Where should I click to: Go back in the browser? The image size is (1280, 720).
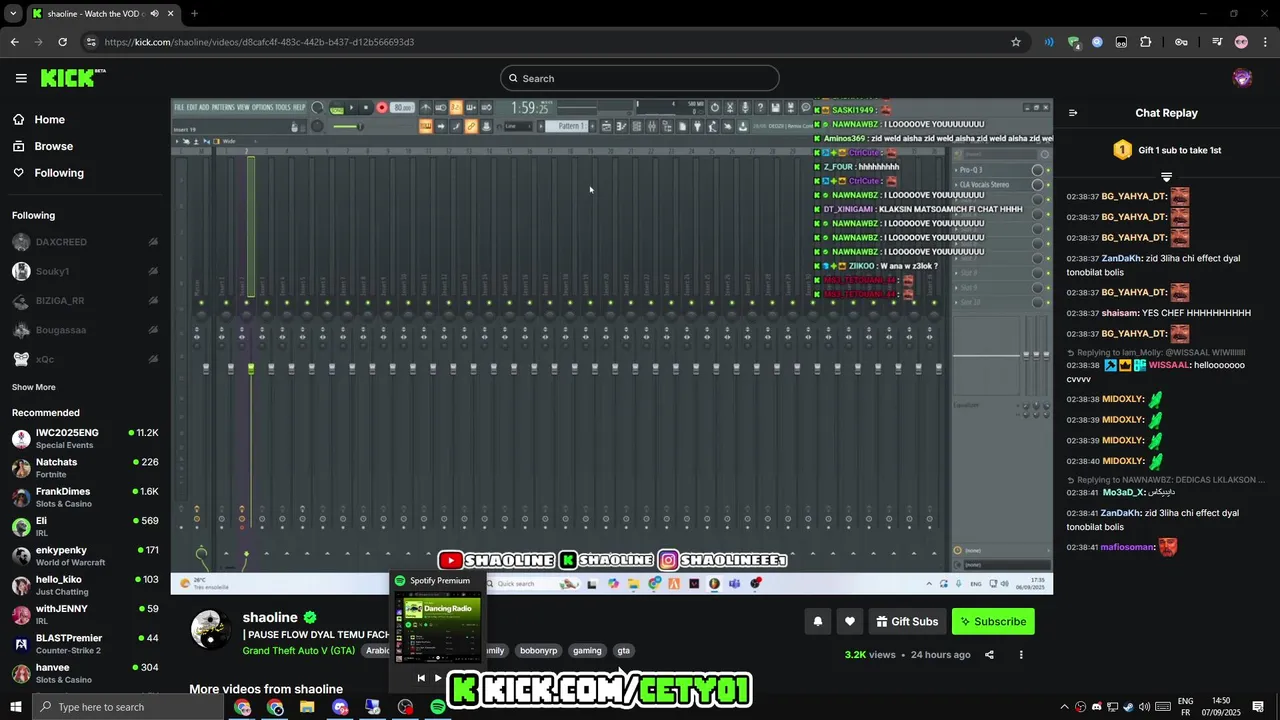[x=14, y=42]
